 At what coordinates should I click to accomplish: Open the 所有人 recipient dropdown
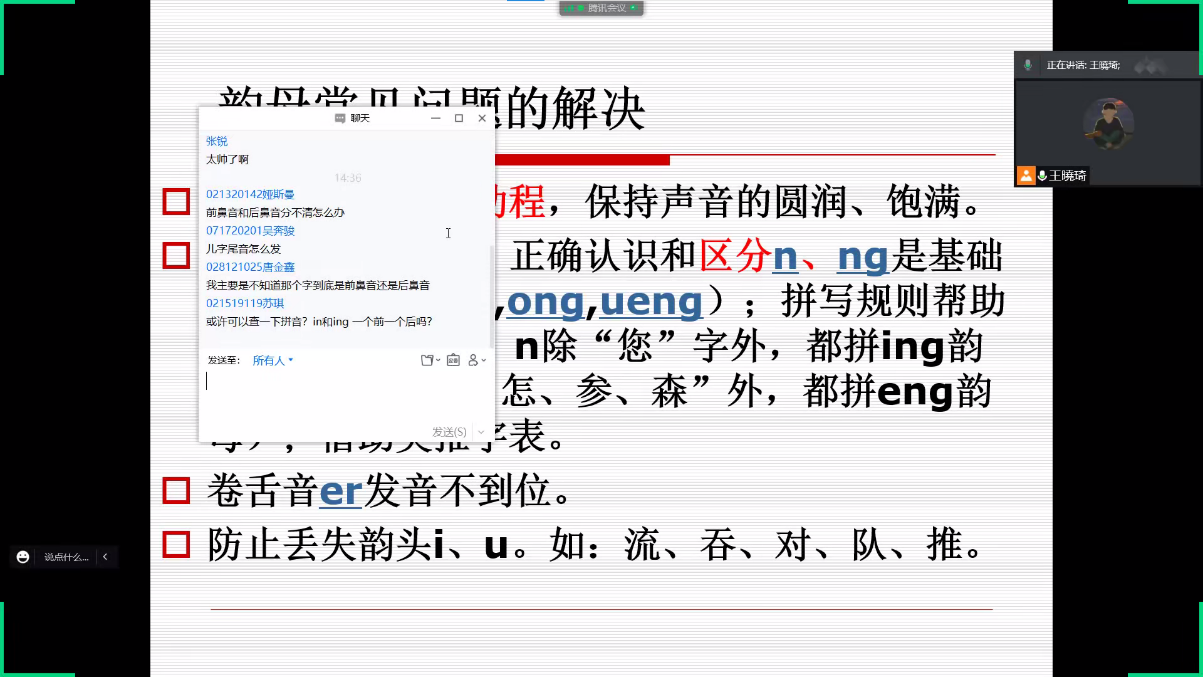click(273, 360)
